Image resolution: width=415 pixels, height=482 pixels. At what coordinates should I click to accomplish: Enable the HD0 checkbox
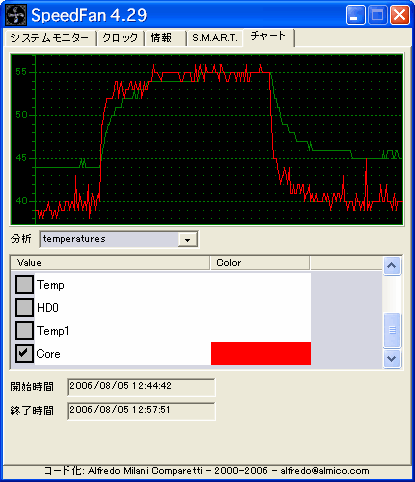click(x=24, y=307)
